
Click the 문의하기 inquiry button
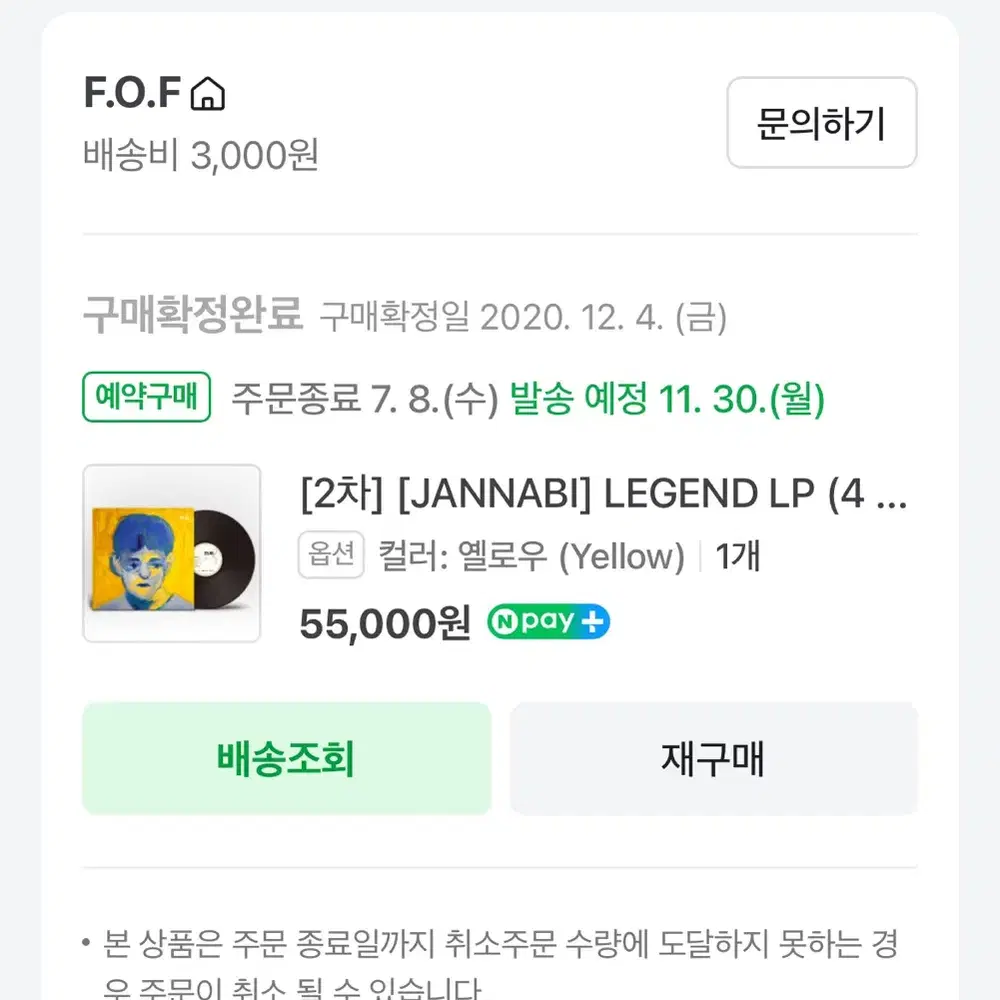[821, 122]
